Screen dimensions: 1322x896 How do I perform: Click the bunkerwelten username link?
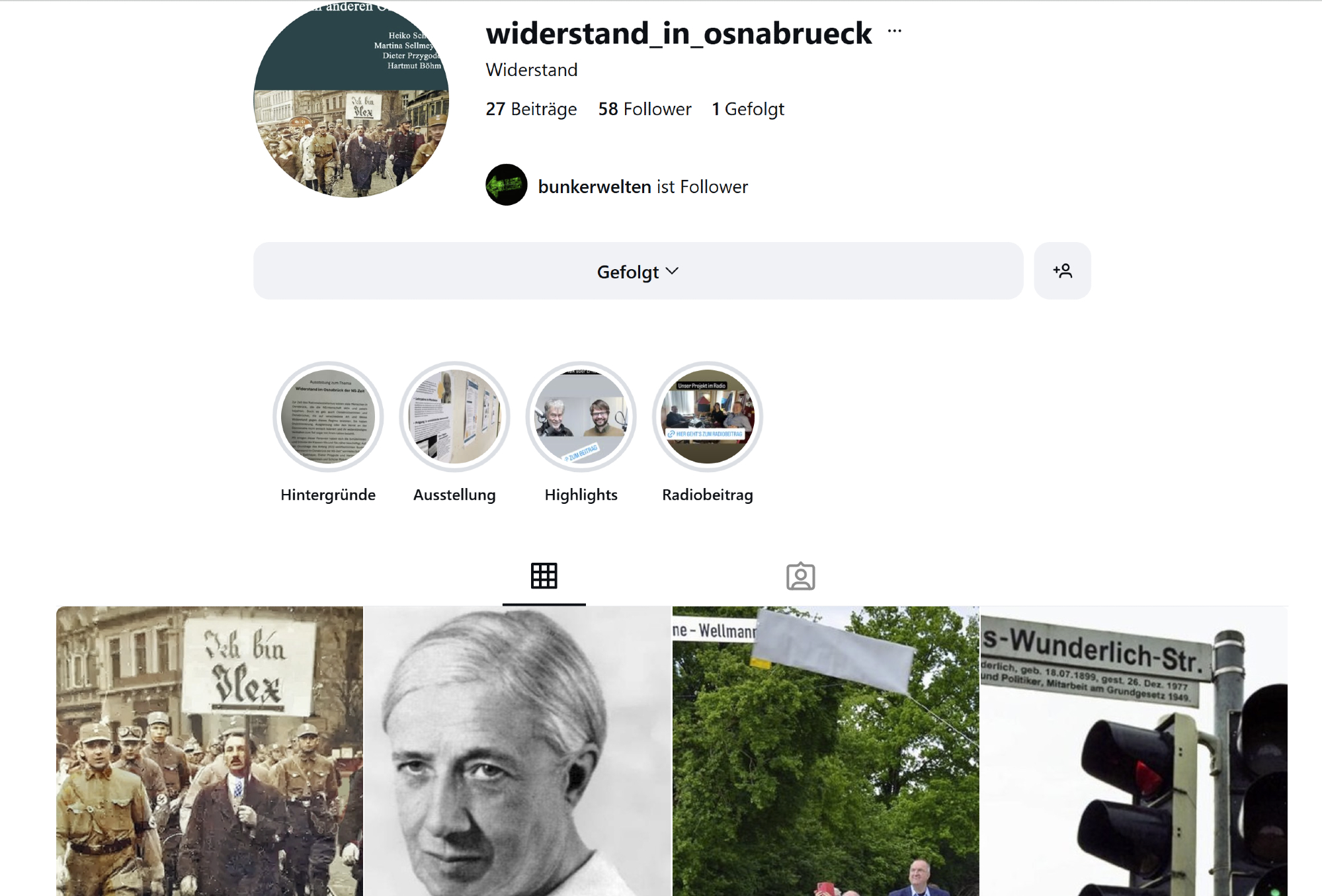[x=595, y=187]
